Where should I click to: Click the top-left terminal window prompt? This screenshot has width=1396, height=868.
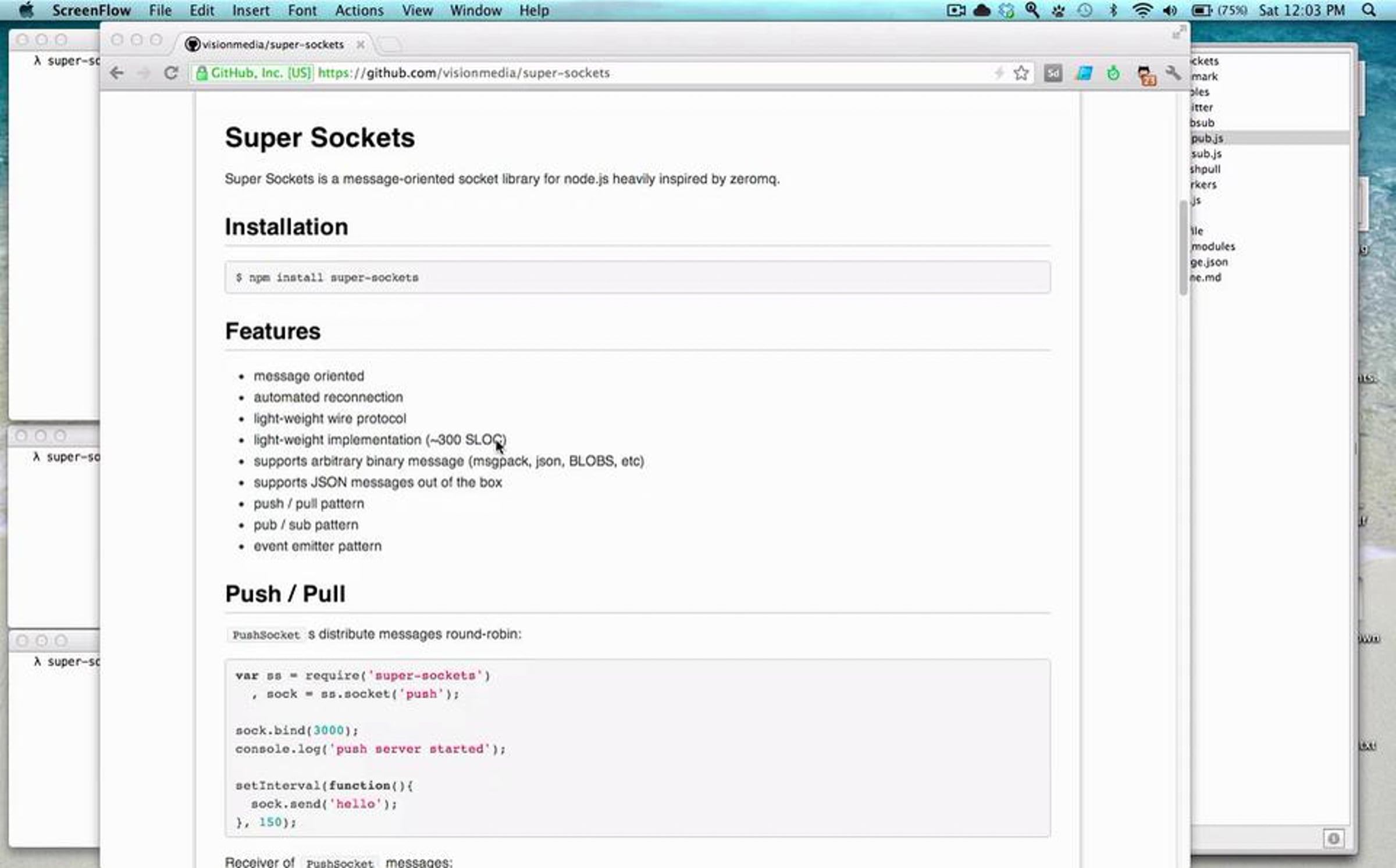66,61
